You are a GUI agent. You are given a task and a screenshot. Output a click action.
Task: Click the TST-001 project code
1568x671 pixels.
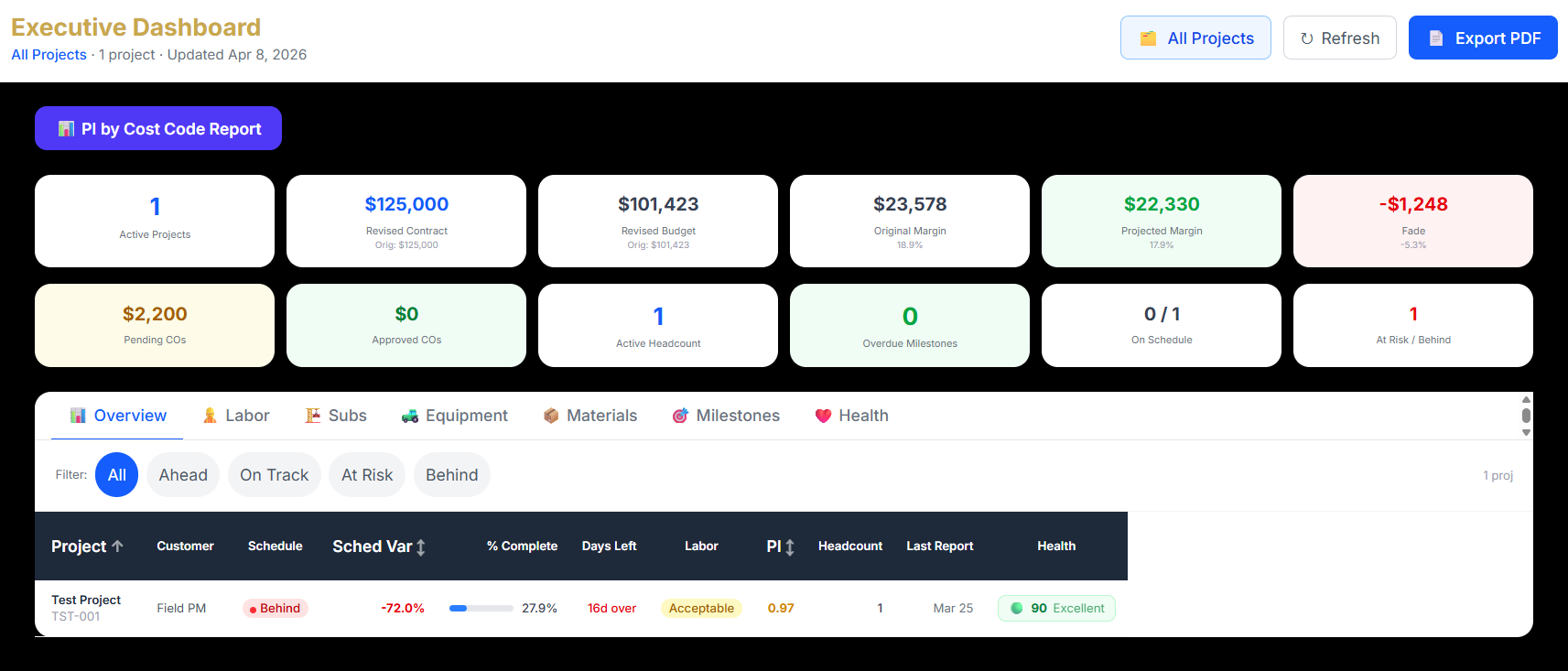click(x=76, y=616)
